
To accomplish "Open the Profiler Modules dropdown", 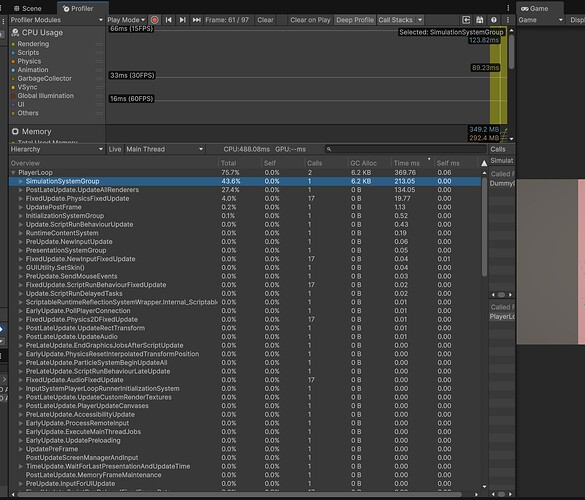I will click(56, 20).
